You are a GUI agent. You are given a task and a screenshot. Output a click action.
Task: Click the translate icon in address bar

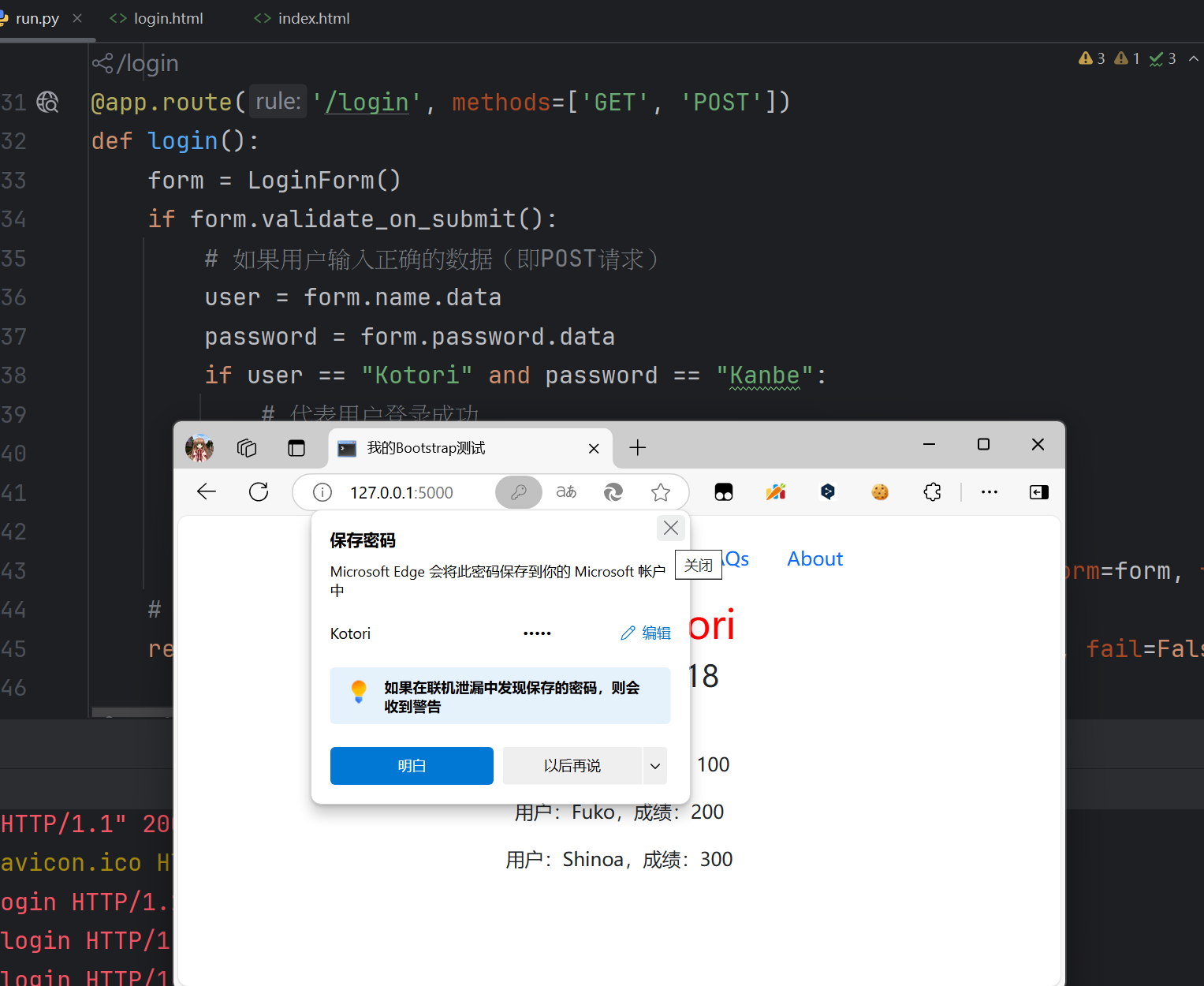(x=566, y=492)
